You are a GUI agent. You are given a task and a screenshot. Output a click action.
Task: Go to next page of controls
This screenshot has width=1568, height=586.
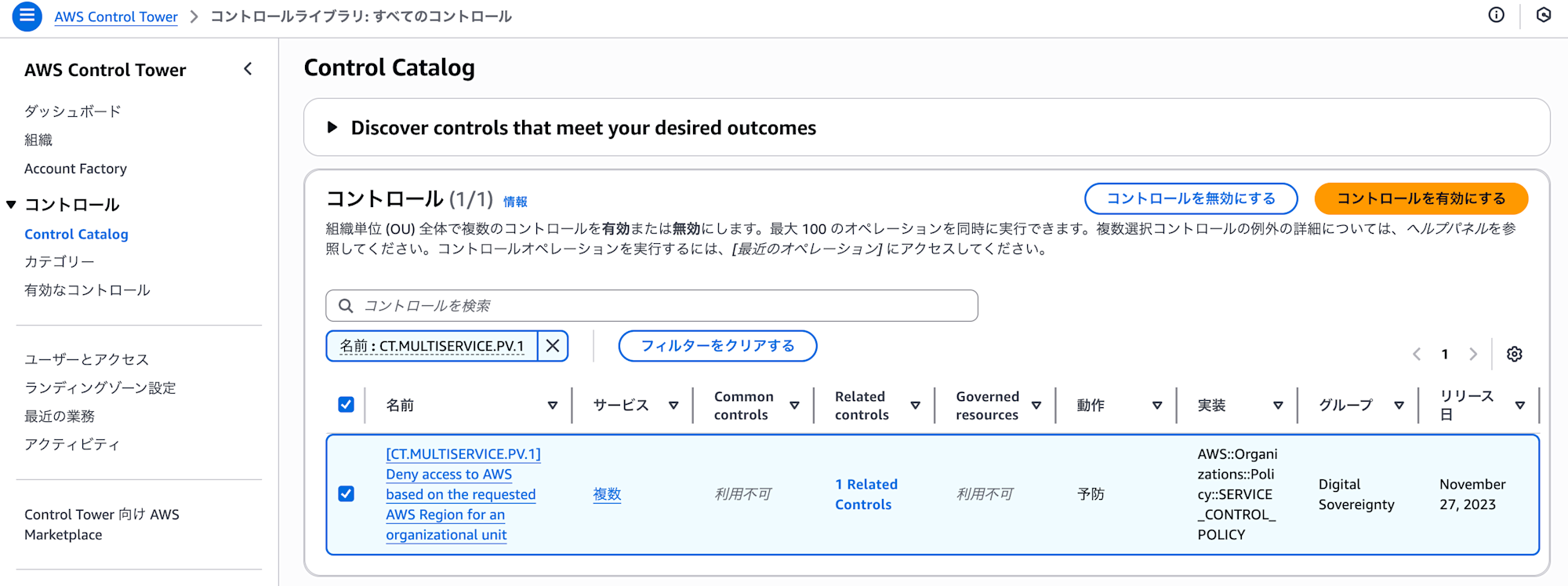click(x=1473, y=354)
